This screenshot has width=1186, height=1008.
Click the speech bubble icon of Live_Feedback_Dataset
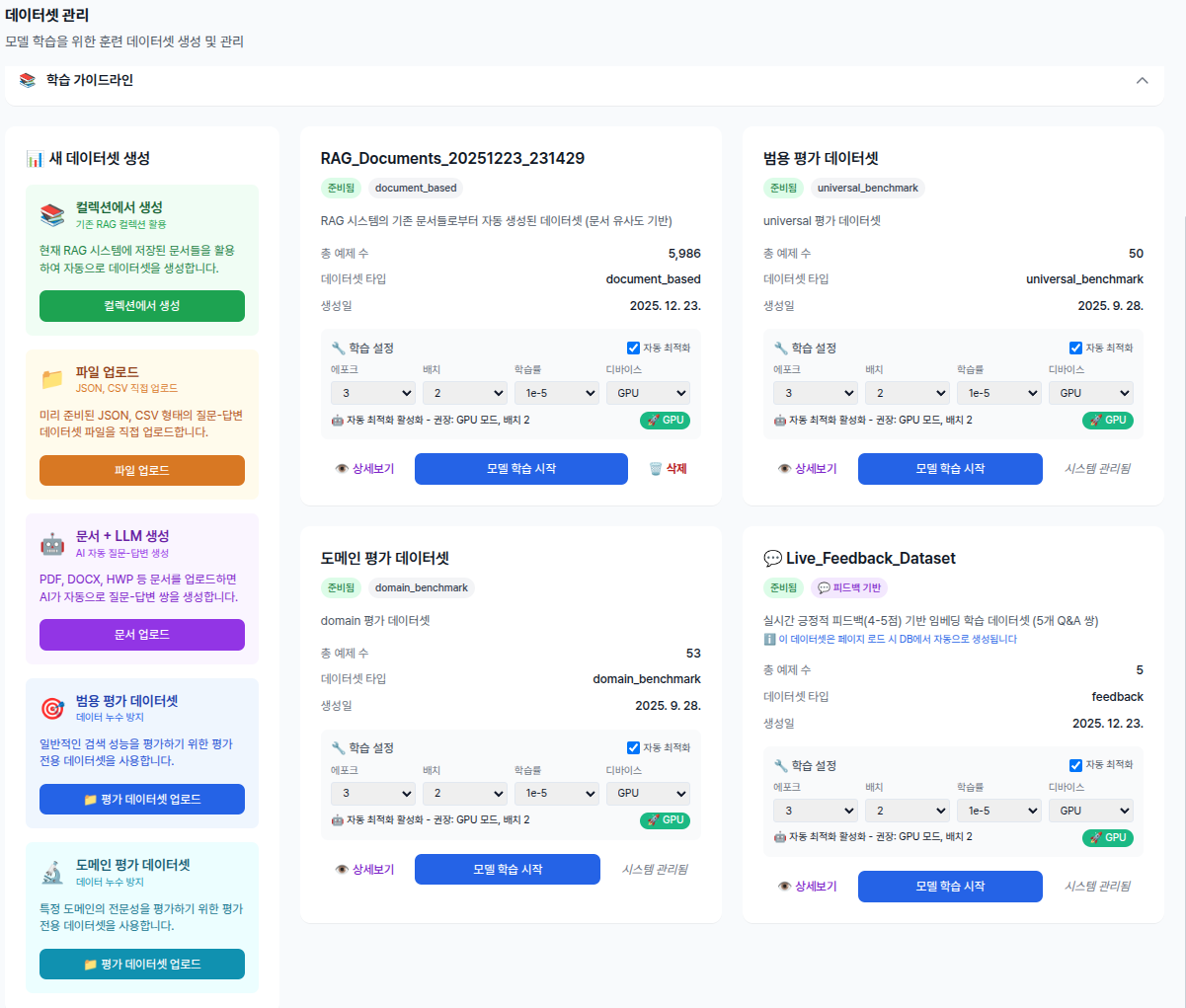point(772,559)
